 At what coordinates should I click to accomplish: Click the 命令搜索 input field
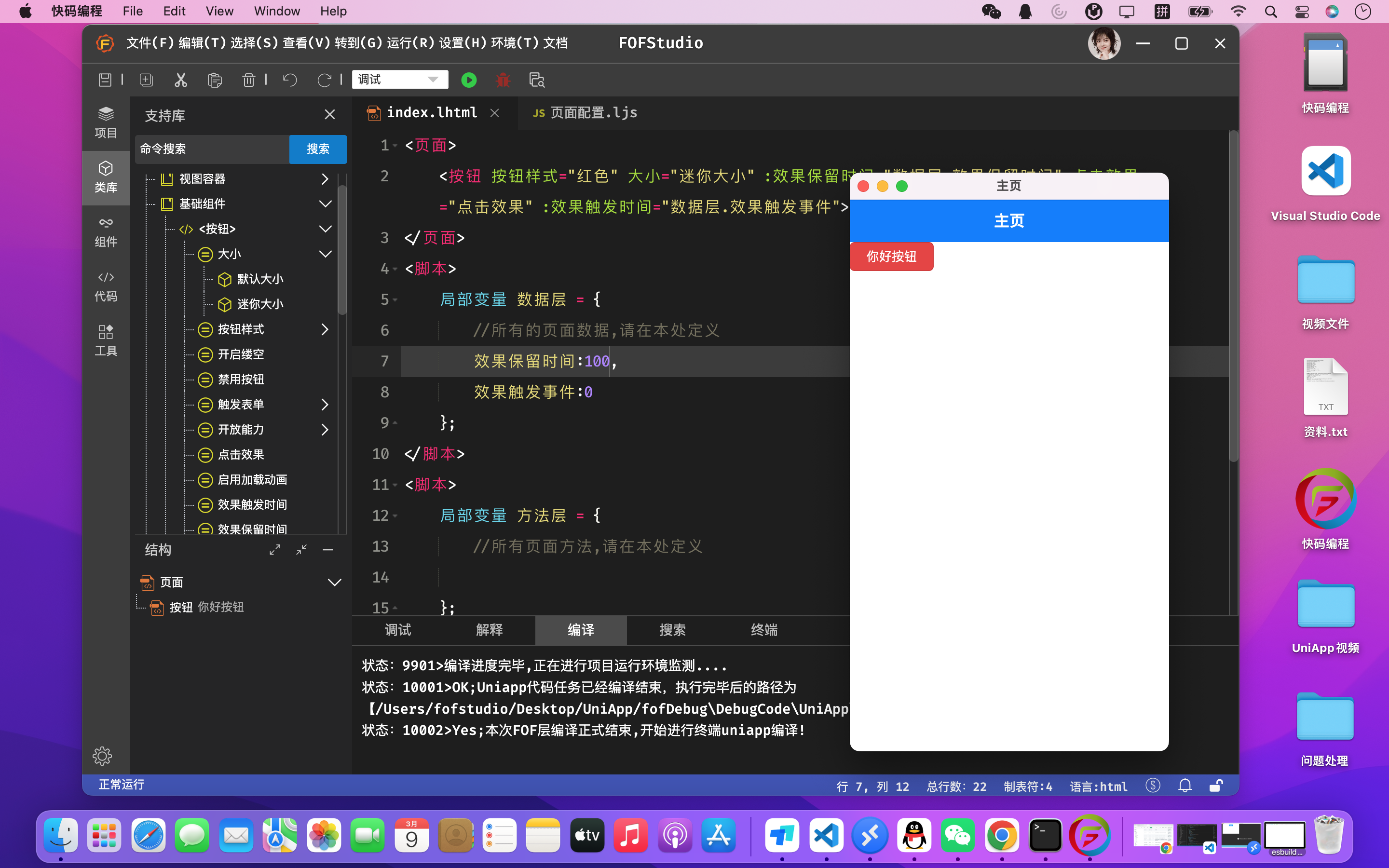click(212, 149)
